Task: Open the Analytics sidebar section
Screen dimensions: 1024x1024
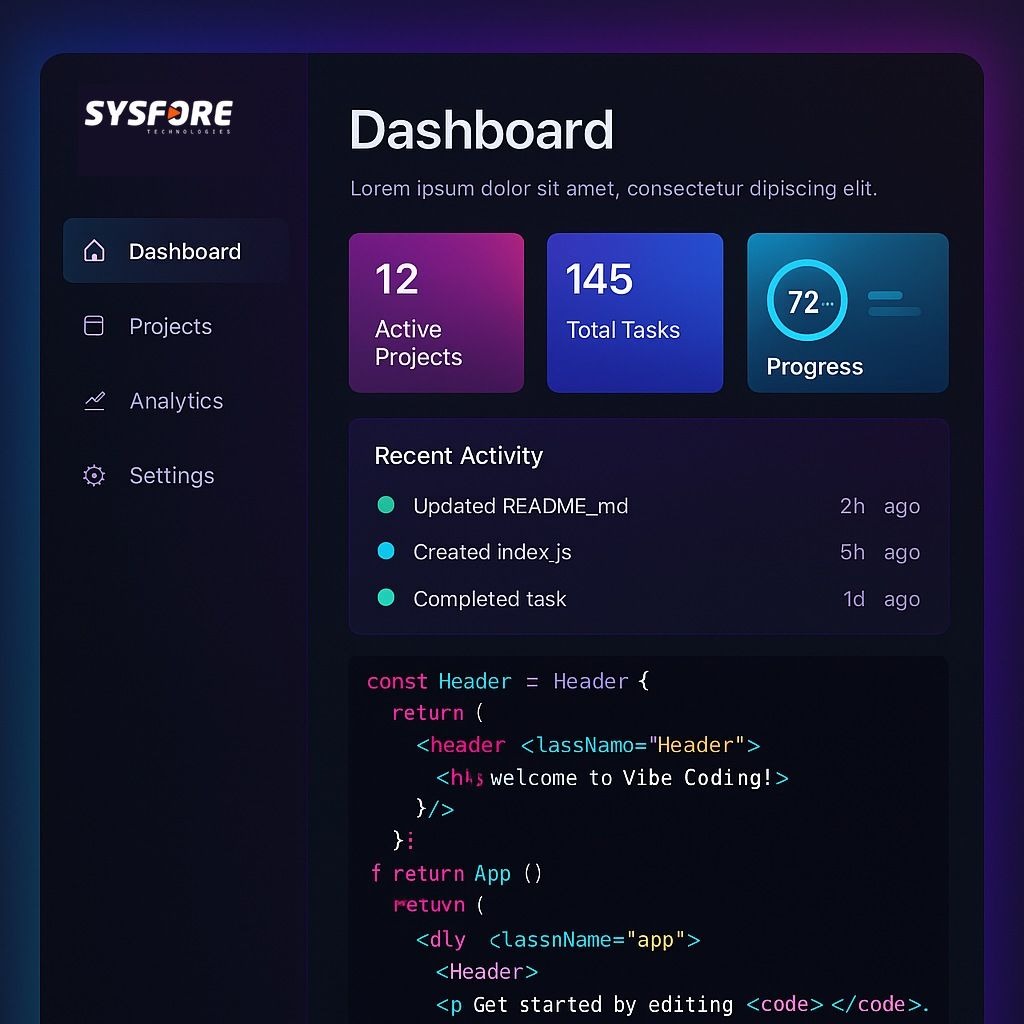Action: (x=177, y=400)
